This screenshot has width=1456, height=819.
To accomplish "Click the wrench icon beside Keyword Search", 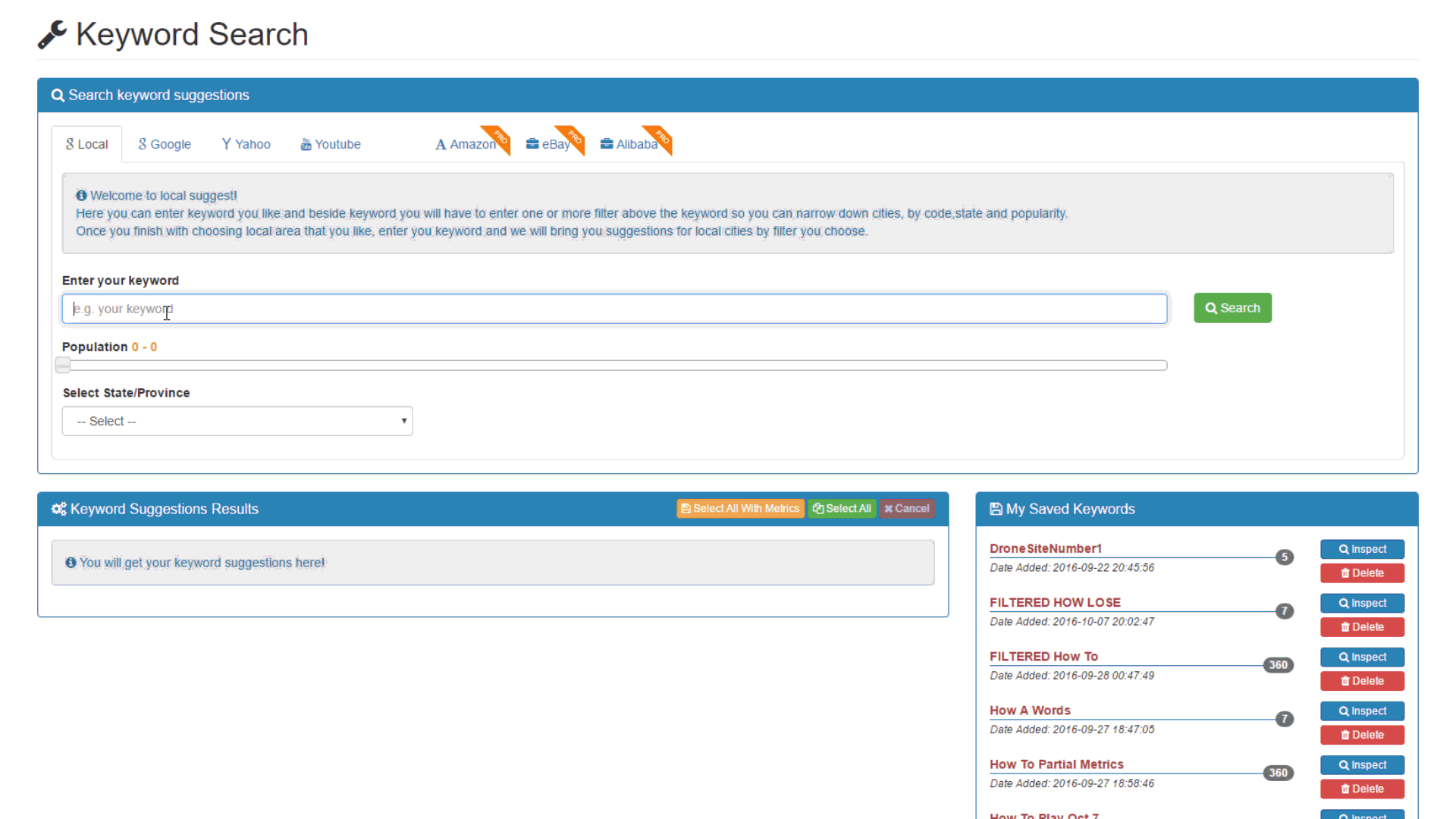I will tap(52, 35).
